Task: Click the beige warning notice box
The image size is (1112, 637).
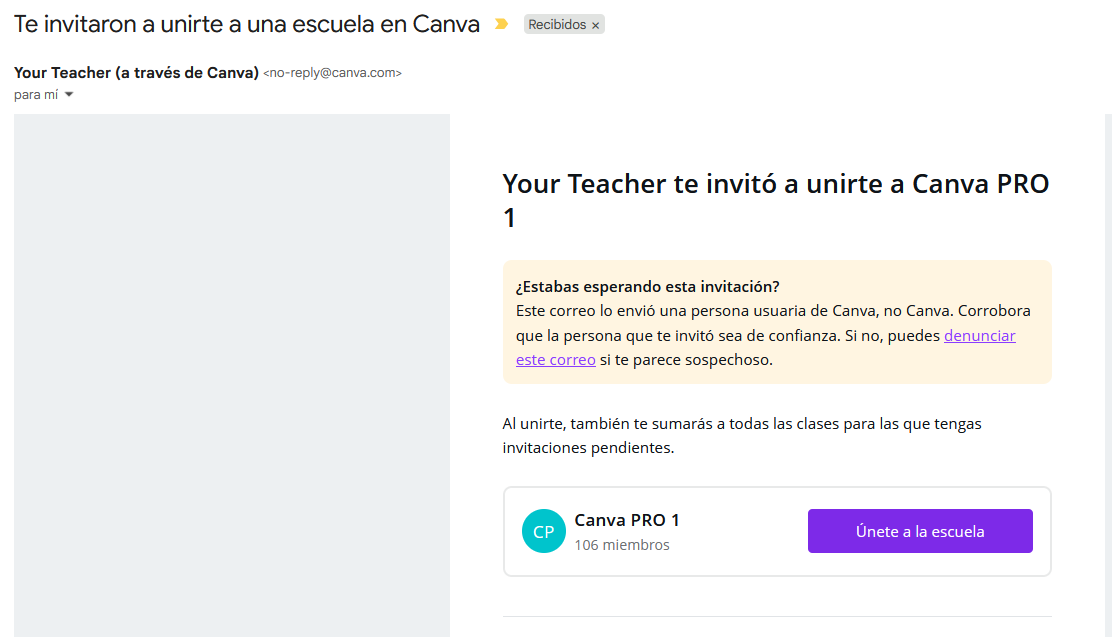Action: (x=777, y=322)
